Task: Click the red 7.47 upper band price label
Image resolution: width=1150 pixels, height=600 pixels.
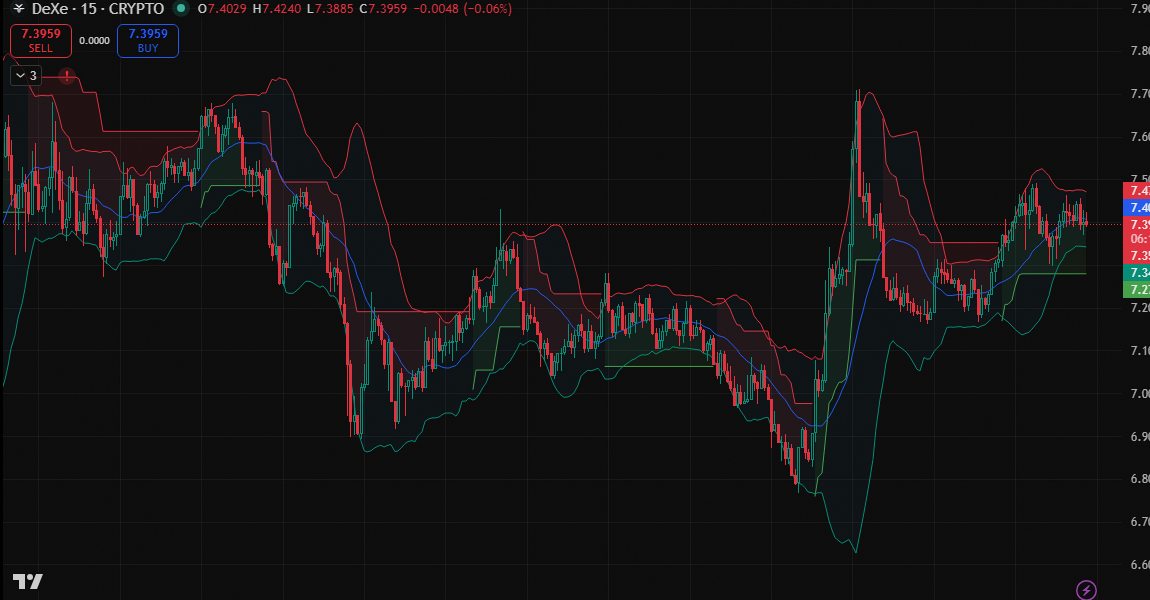Action: coord(1136,190)
